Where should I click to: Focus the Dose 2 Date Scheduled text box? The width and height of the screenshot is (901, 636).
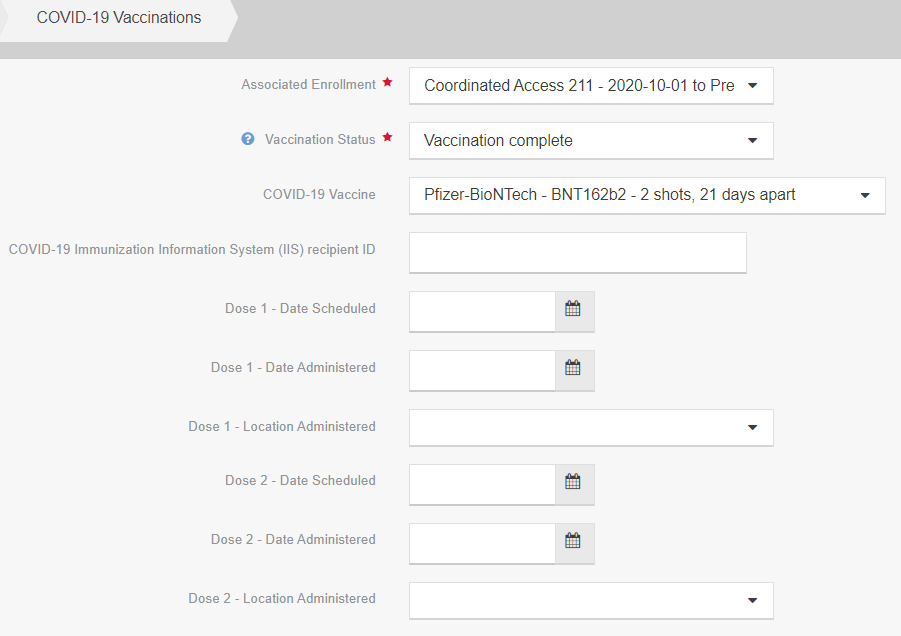click(x=482, y=484)
